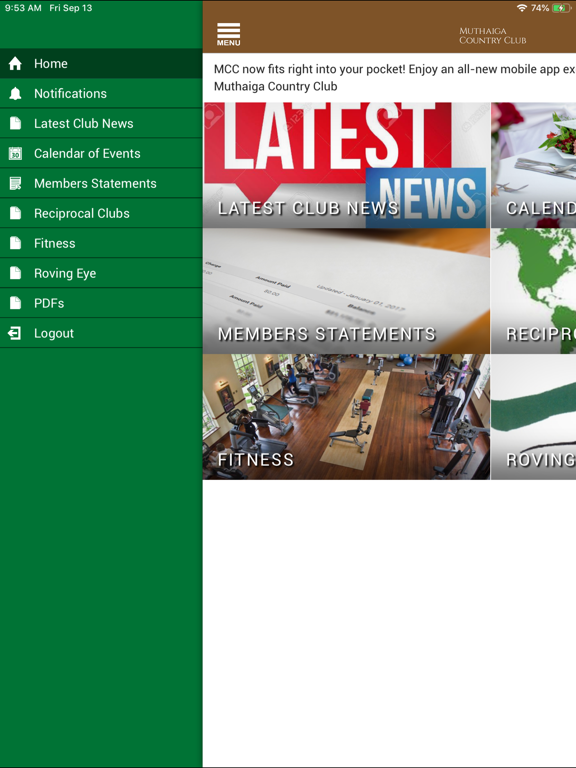The width and height of the screenshot is (576, 768).
Task: Tap the 74% battery percentage
Action: [x=540, y=8]
